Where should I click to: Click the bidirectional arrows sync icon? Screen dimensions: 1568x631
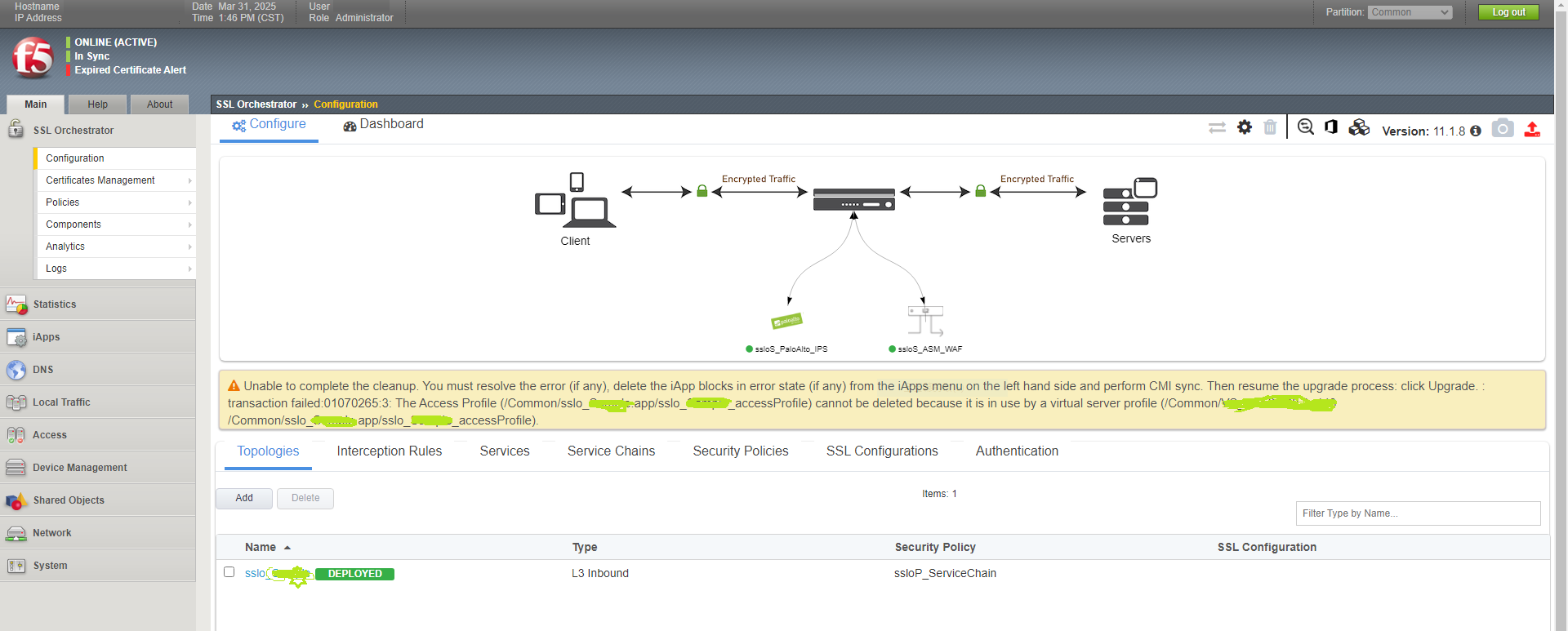1217,127
